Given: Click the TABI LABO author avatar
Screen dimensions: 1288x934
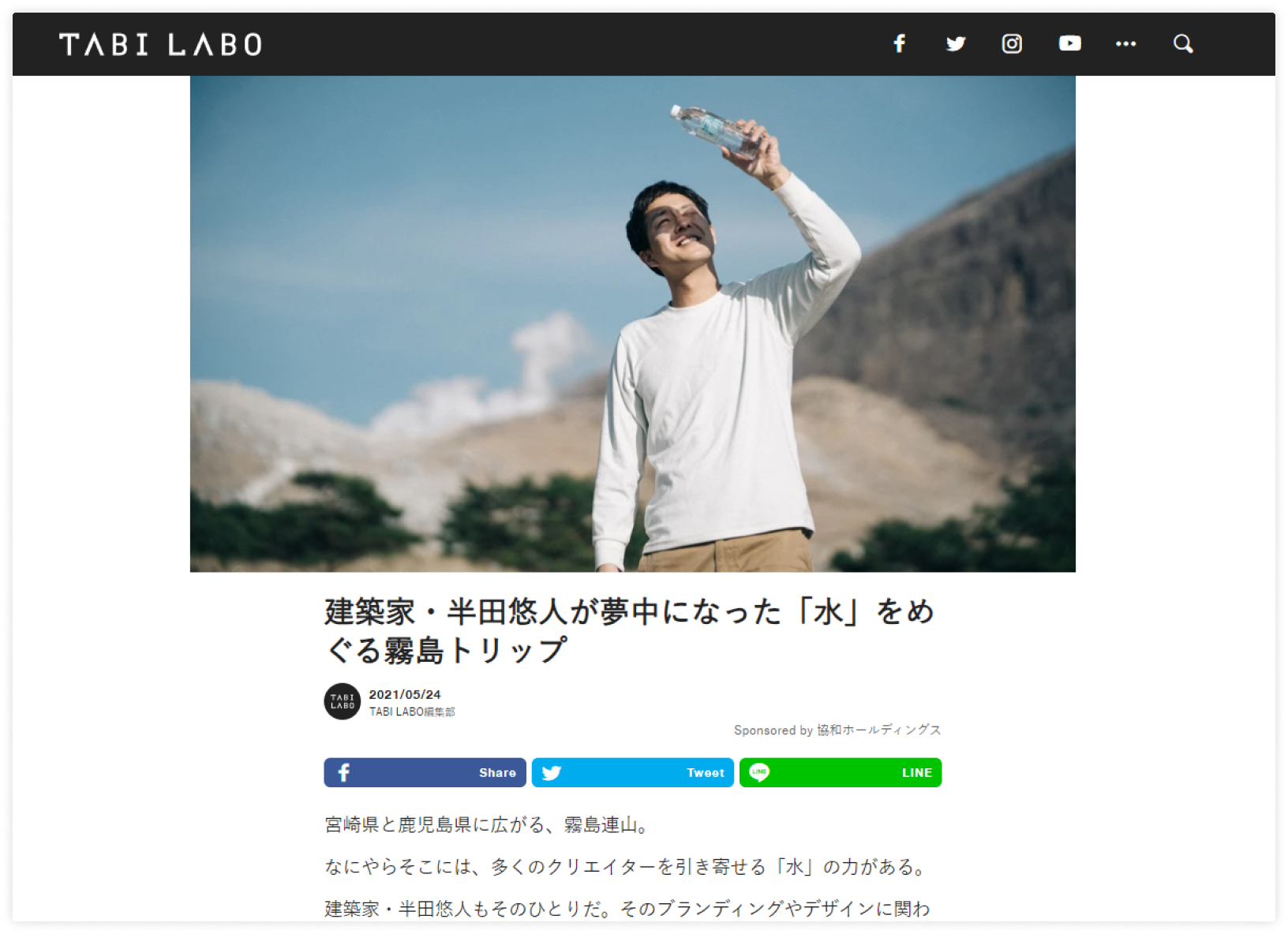Looking at the screenshot, I should point(343,701).
